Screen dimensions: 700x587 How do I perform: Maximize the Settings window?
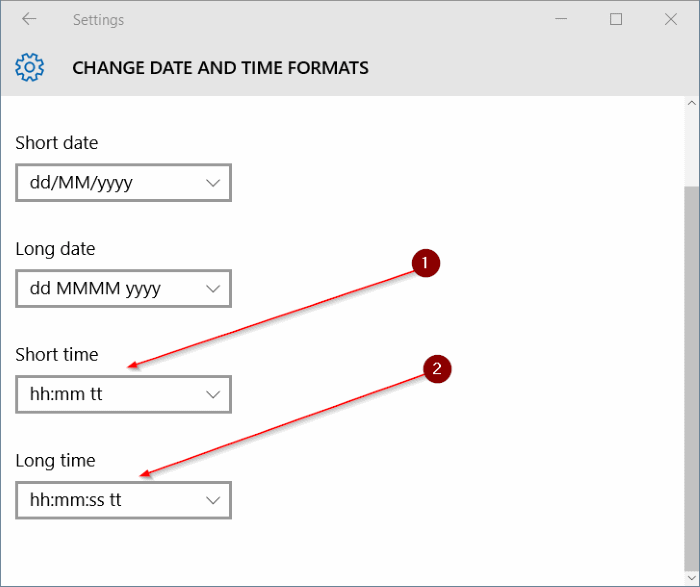pos(616,19)
